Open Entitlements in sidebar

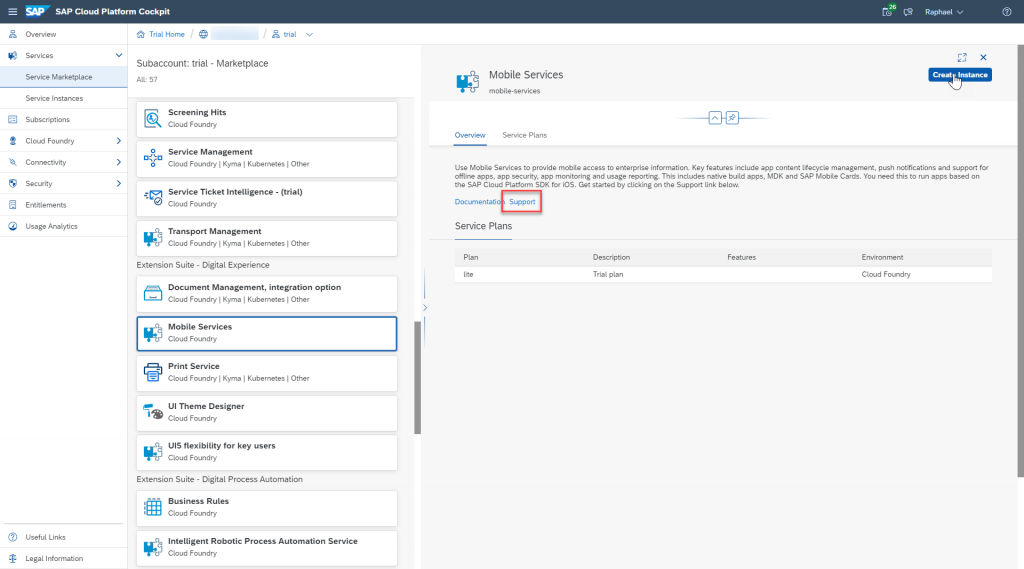(x=46, y=205)
